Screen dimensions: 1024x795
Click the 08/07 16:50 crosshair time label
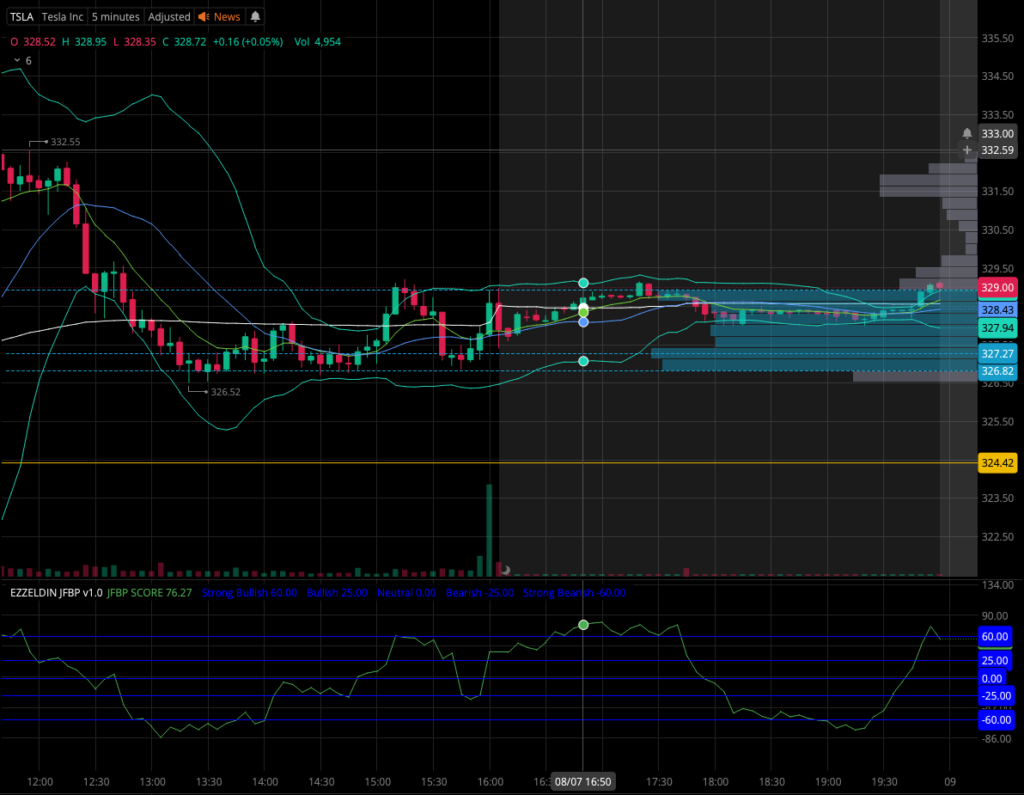[x=583, y=781]
